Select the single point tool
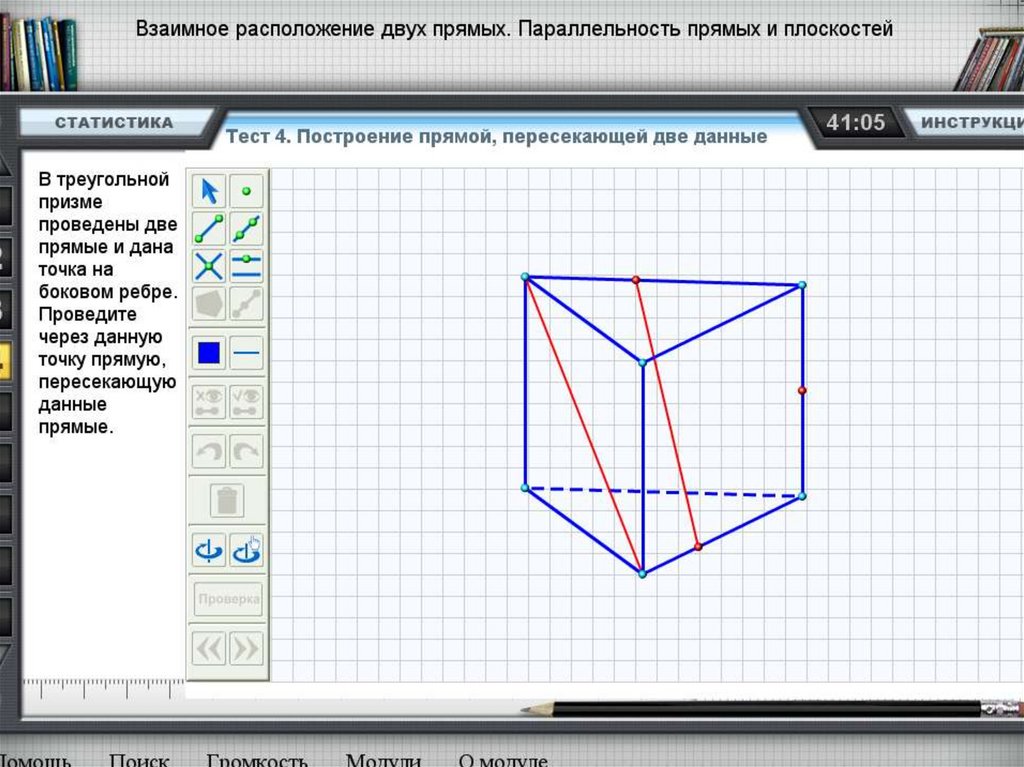The image size is (1024, 767). [x=246, y=190]
